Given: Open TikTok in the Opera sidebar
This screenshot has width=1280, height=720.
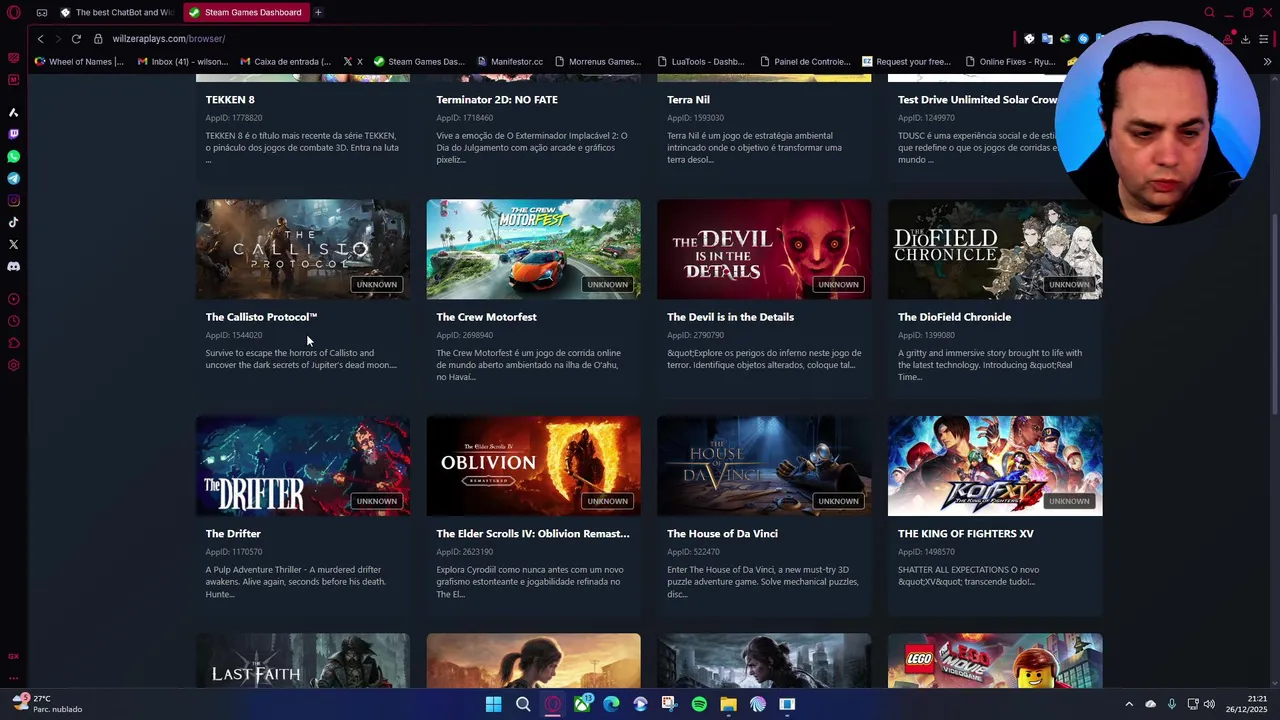Looking at the screenshot, I should click(13, 223).
